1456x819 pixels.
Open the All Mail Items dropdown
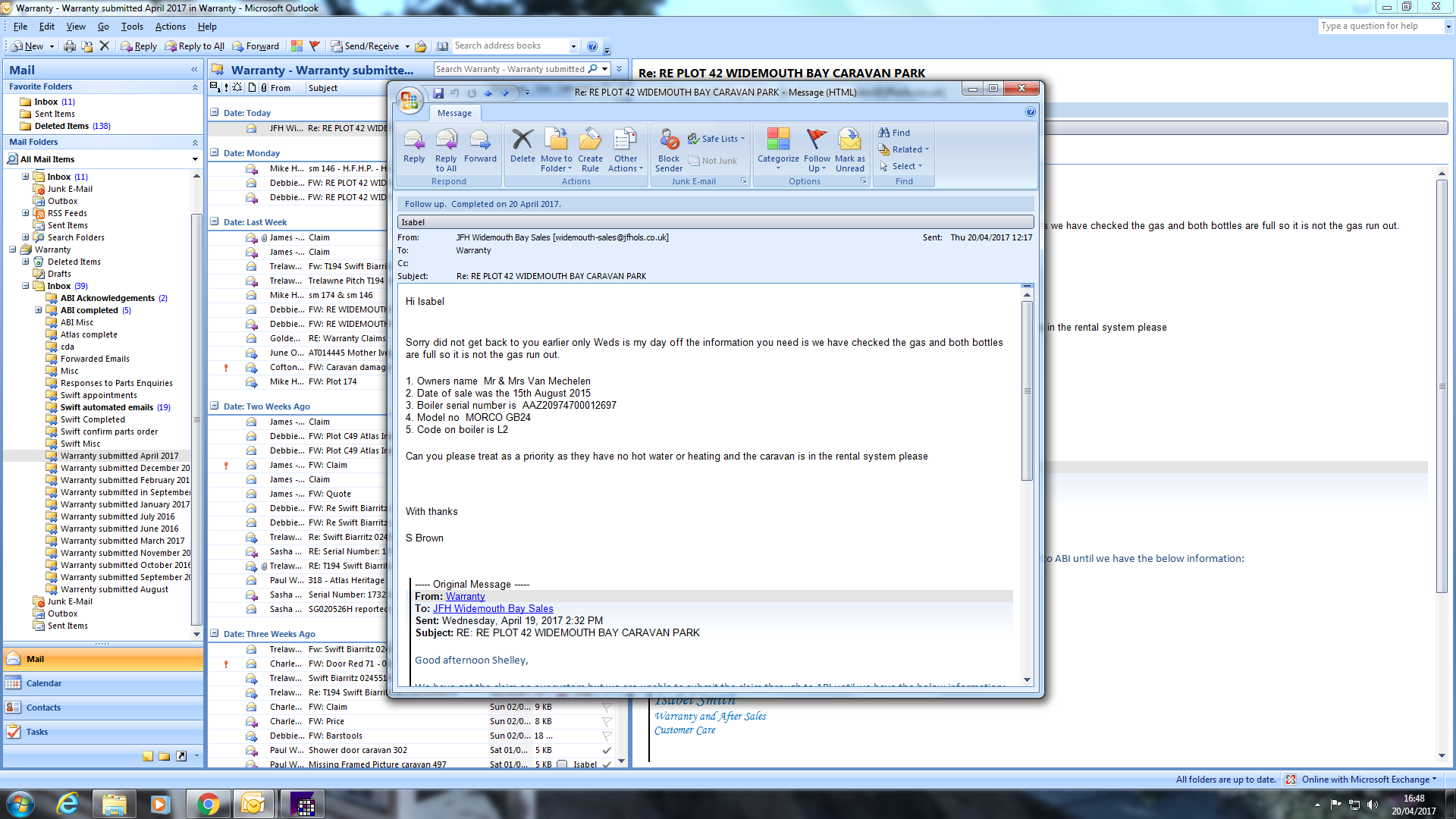pyautogui.click(x=195, y=159)
